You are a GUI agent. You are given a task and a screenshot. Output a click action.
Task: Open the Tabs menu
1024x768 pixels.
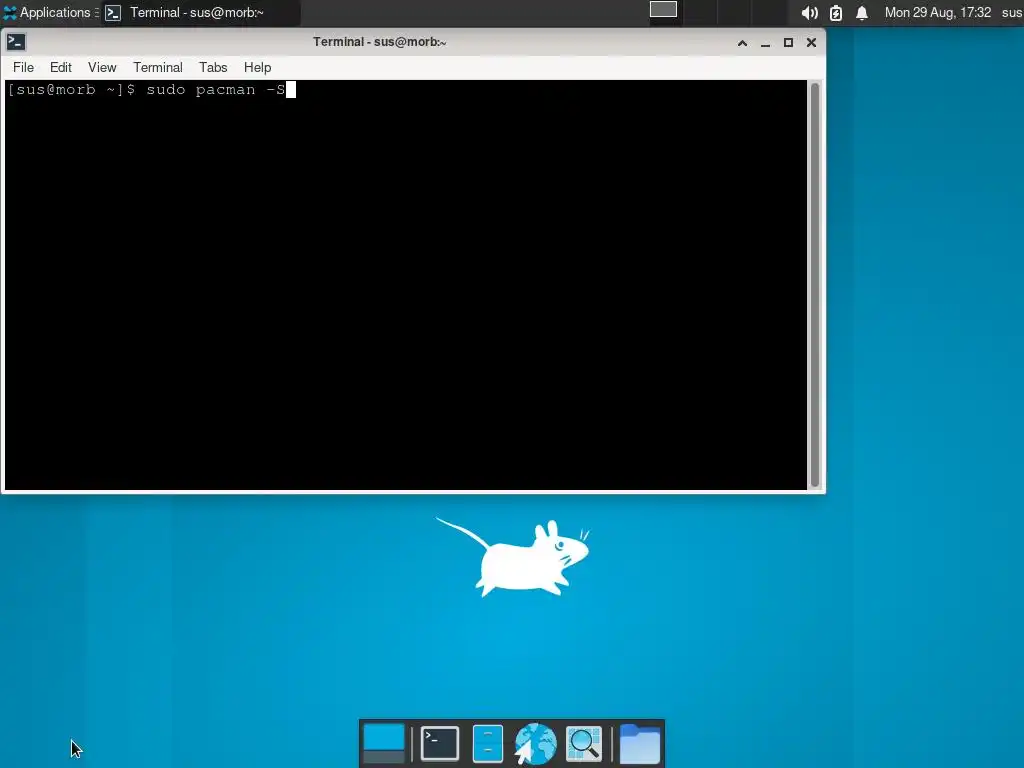pos(213,67)
